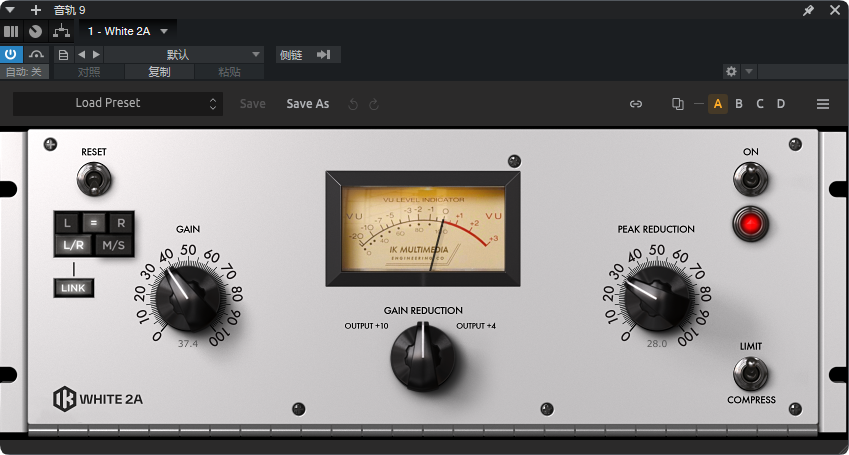Click the OUTPUT +10 label

[x=367, y=326]
